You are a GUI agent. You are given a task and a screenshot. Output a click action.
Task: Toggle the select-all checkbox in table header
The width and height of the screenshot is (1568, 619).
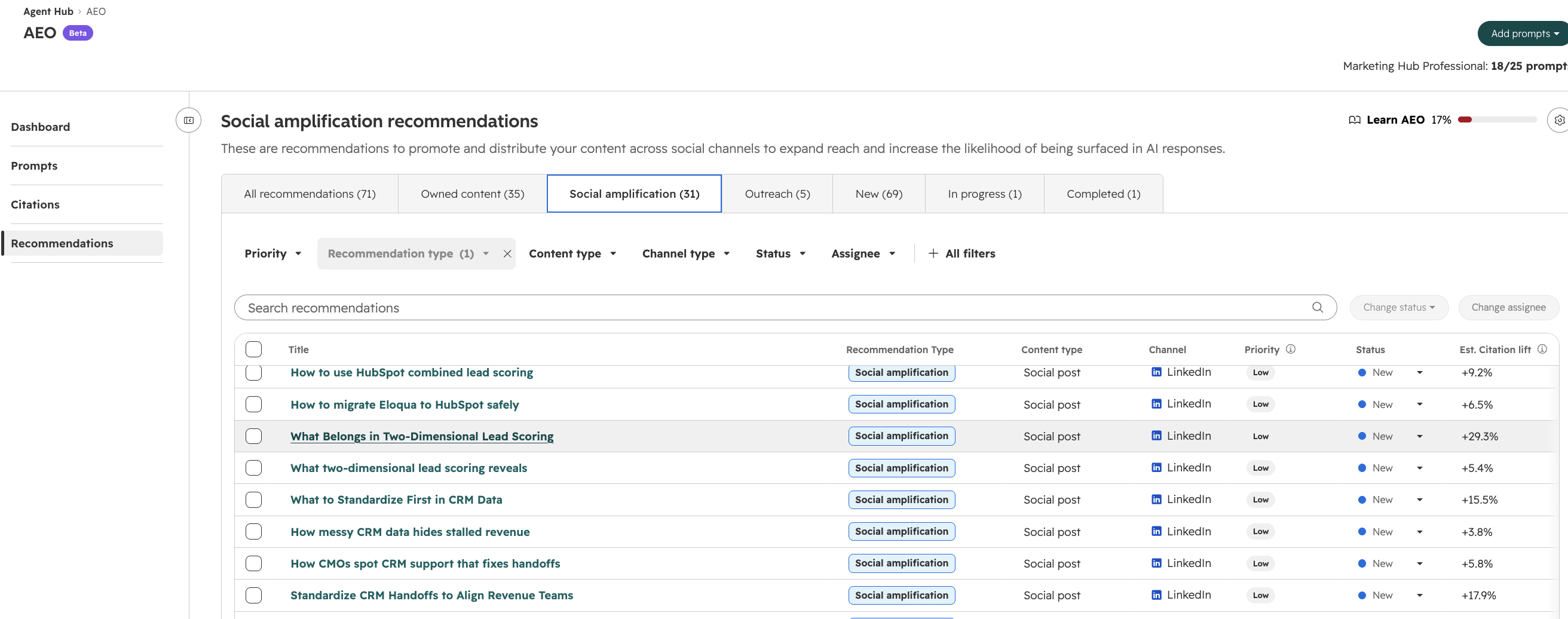coord(254,350)
